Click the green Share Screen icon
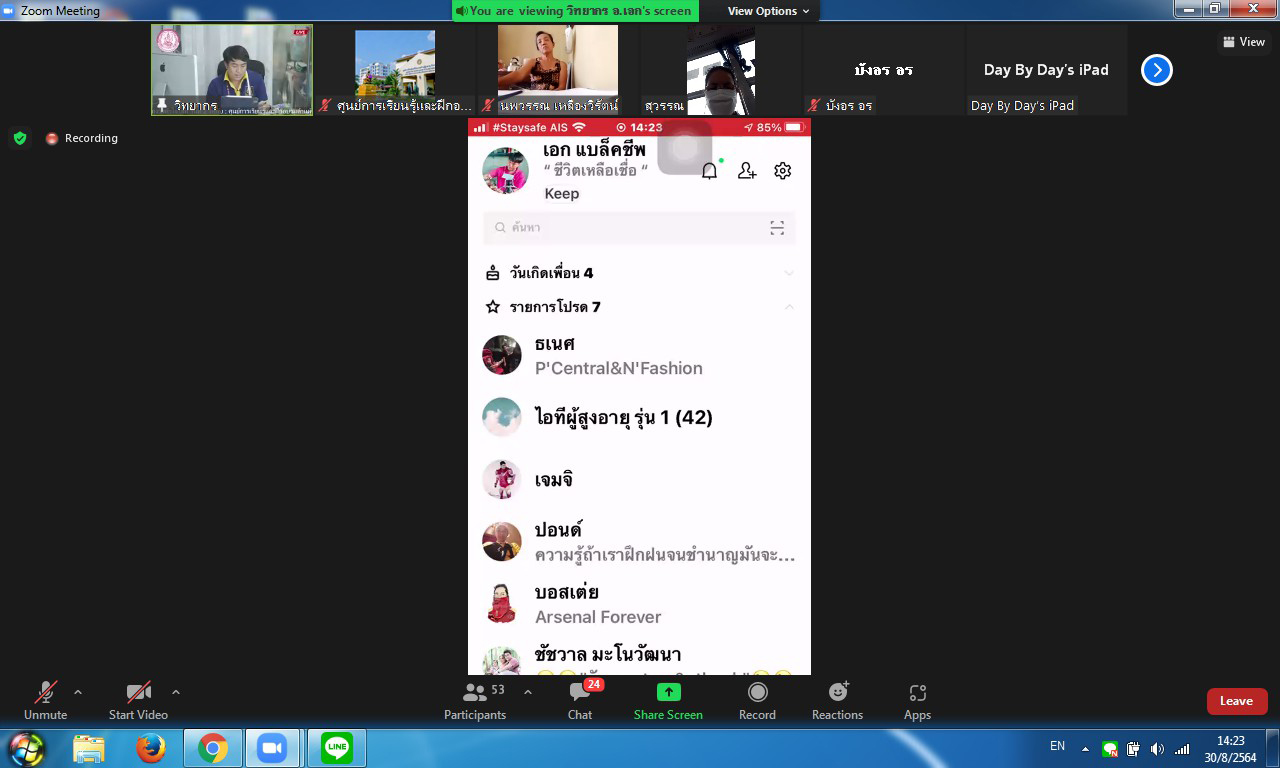Screen dimensions: 1280x768 [x=668, y=692]
